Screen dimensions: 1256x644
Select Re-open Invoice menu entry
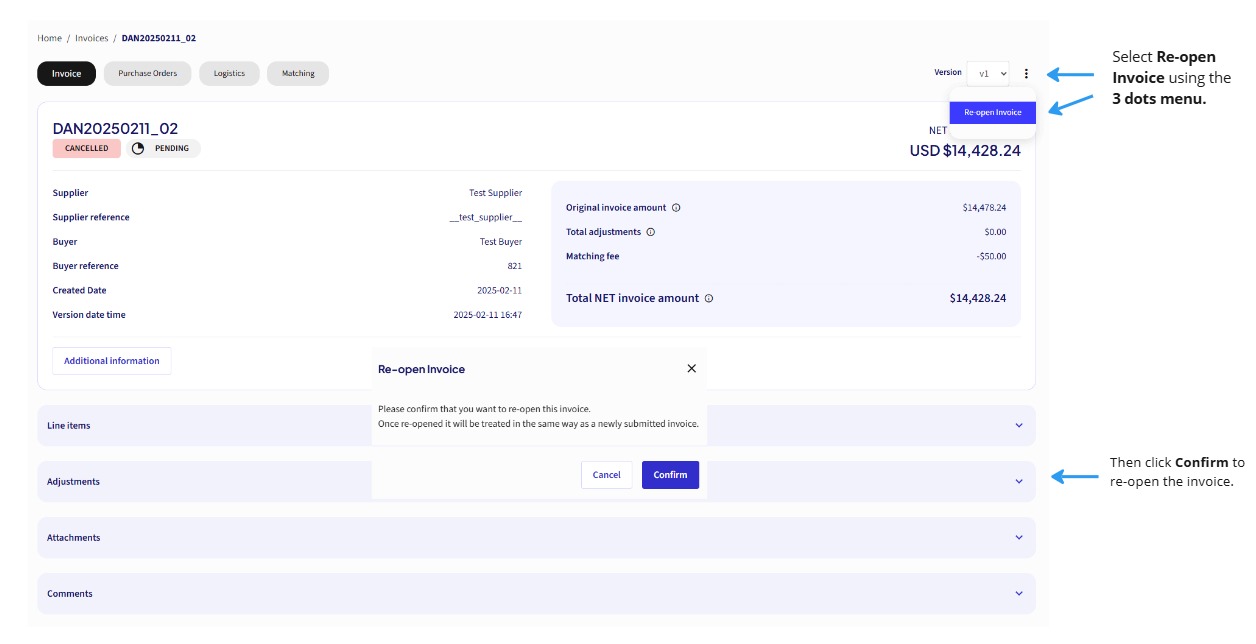tap(993, 113)
